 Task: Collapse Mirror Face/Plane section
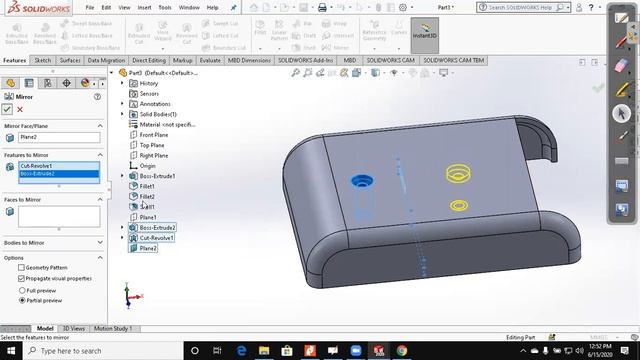coord(100,126)
